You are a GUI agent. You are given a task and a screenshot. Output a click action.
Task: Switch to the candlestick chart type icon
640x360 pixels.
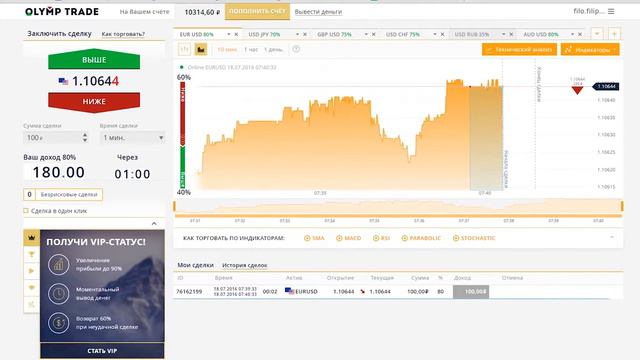pos(184,49)
